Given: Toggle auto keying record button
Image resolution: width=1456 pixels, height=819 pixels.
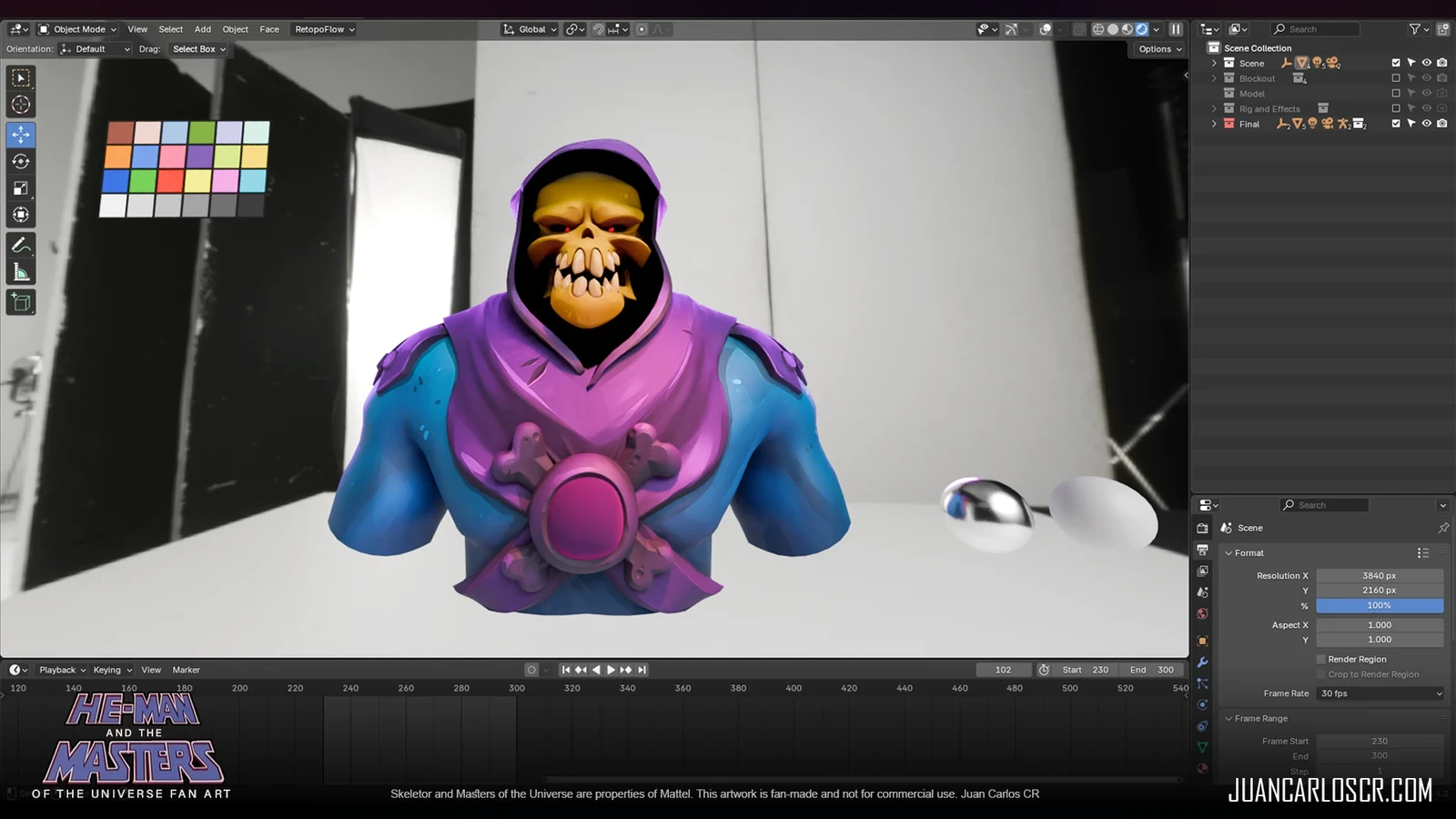Looking at the screenshot, I should coord(531,670).
